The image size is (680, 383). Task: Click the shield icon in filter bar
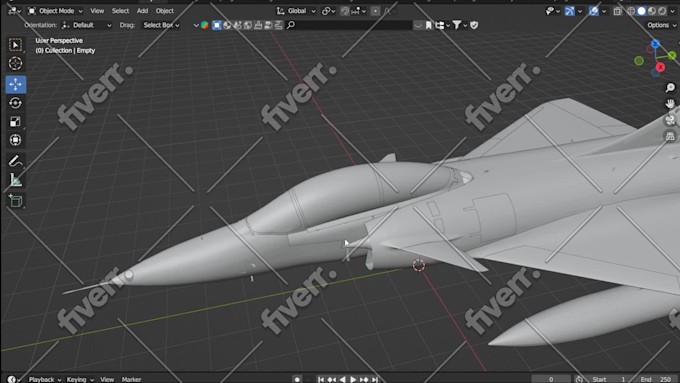[x=474, y=25]
